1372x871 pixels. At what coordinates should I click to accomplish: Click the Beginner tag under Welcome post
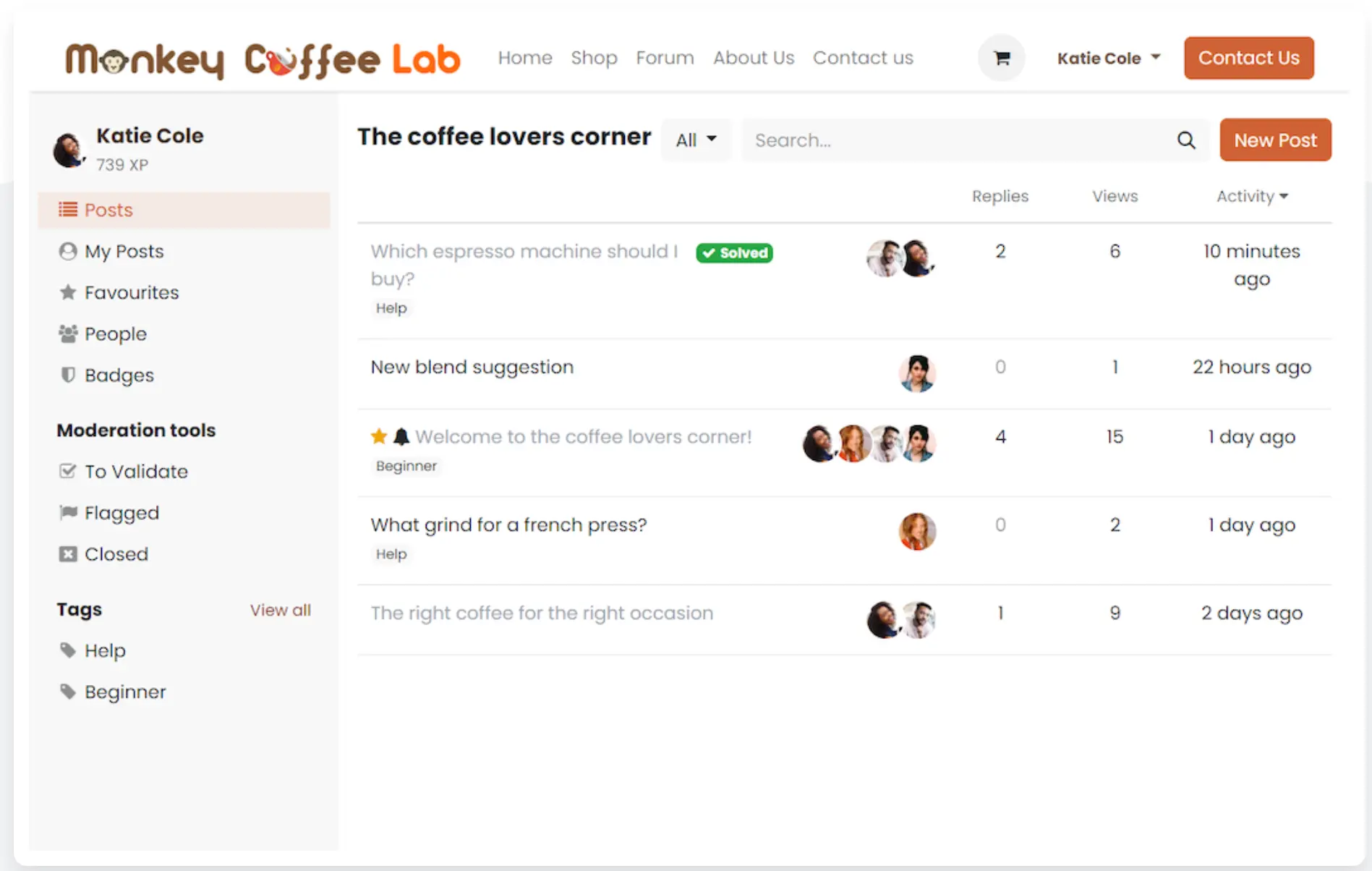pyautogui.click(x=406, y=466)
